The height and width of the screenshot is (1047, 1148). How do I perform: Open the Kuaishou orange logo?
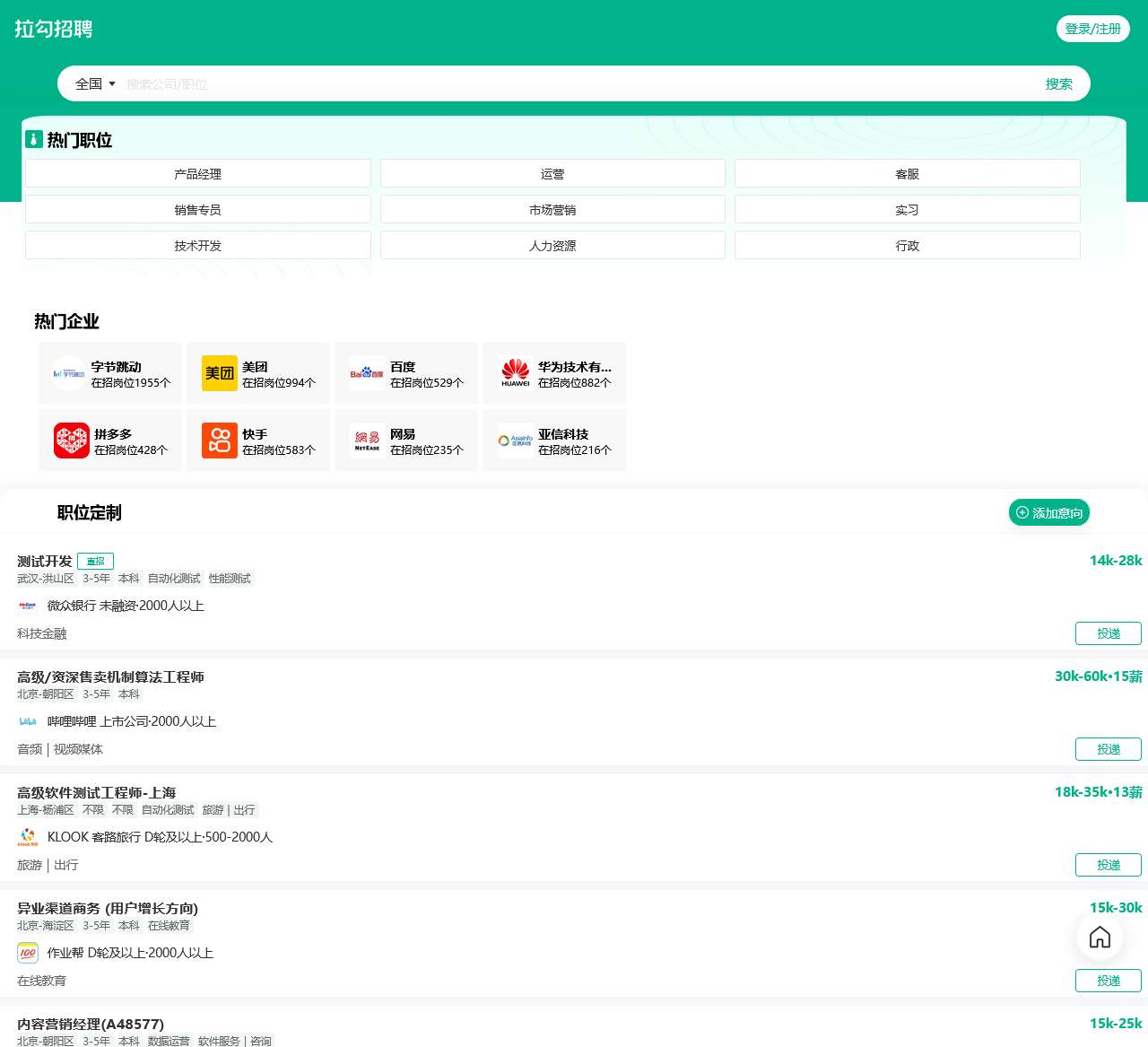pyautogui.click(x=219, y=441)
